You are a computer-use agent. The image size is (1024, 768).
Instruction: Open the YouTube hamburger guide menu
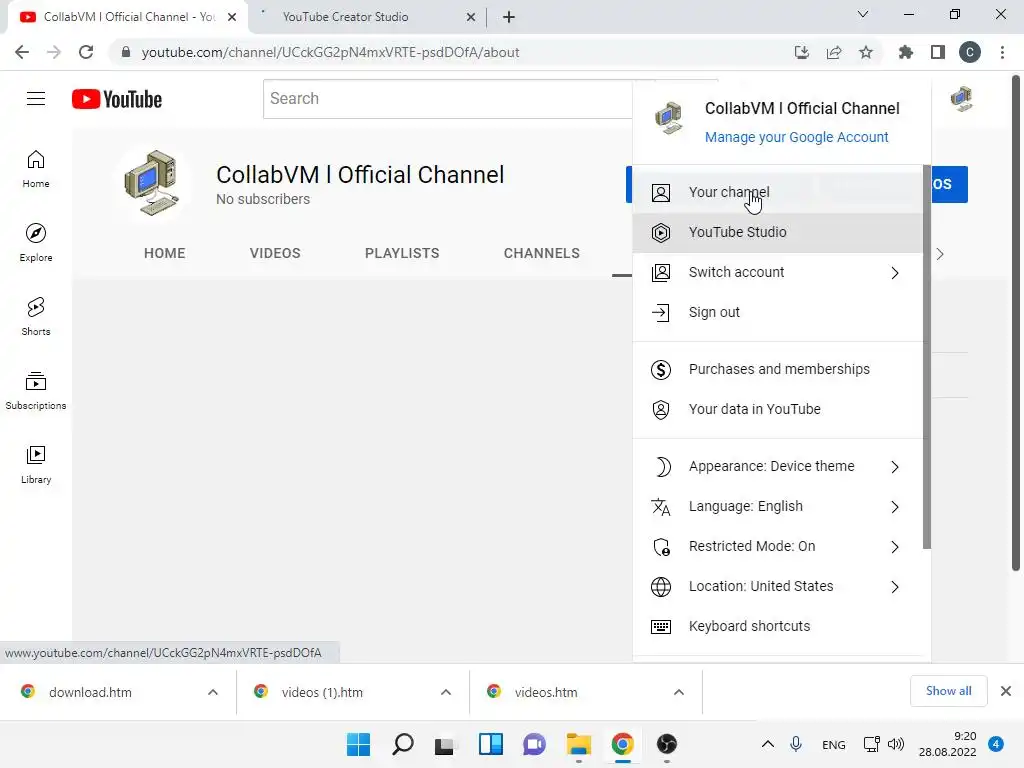(x=36, y=99)
